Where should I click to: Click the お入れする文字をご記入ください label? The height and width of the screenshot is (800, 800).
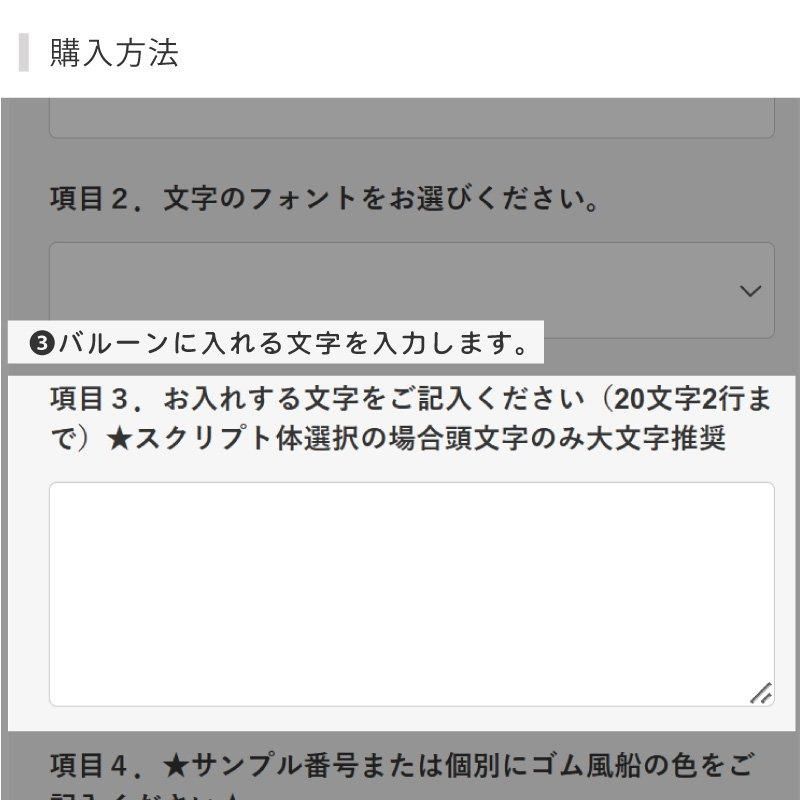382,400
